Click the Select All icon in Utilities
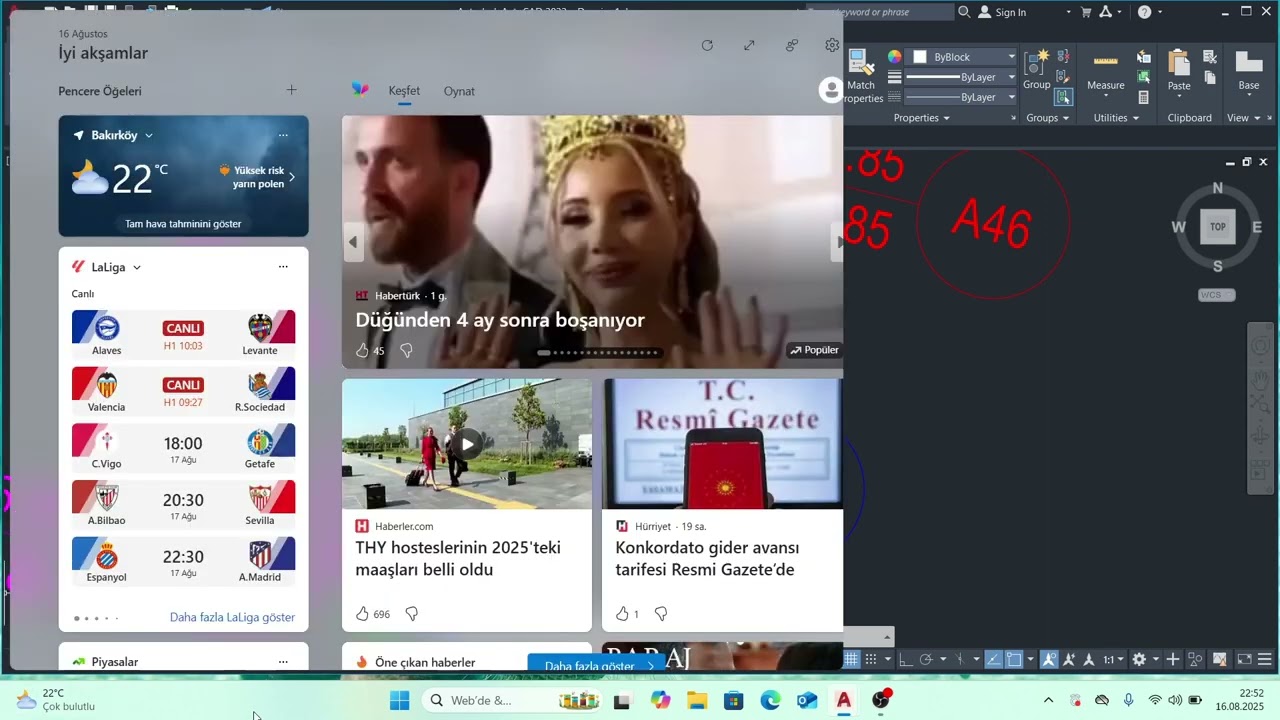Screen dimensions: 1280x720 pyautogui.click(x=1143, y=76)
